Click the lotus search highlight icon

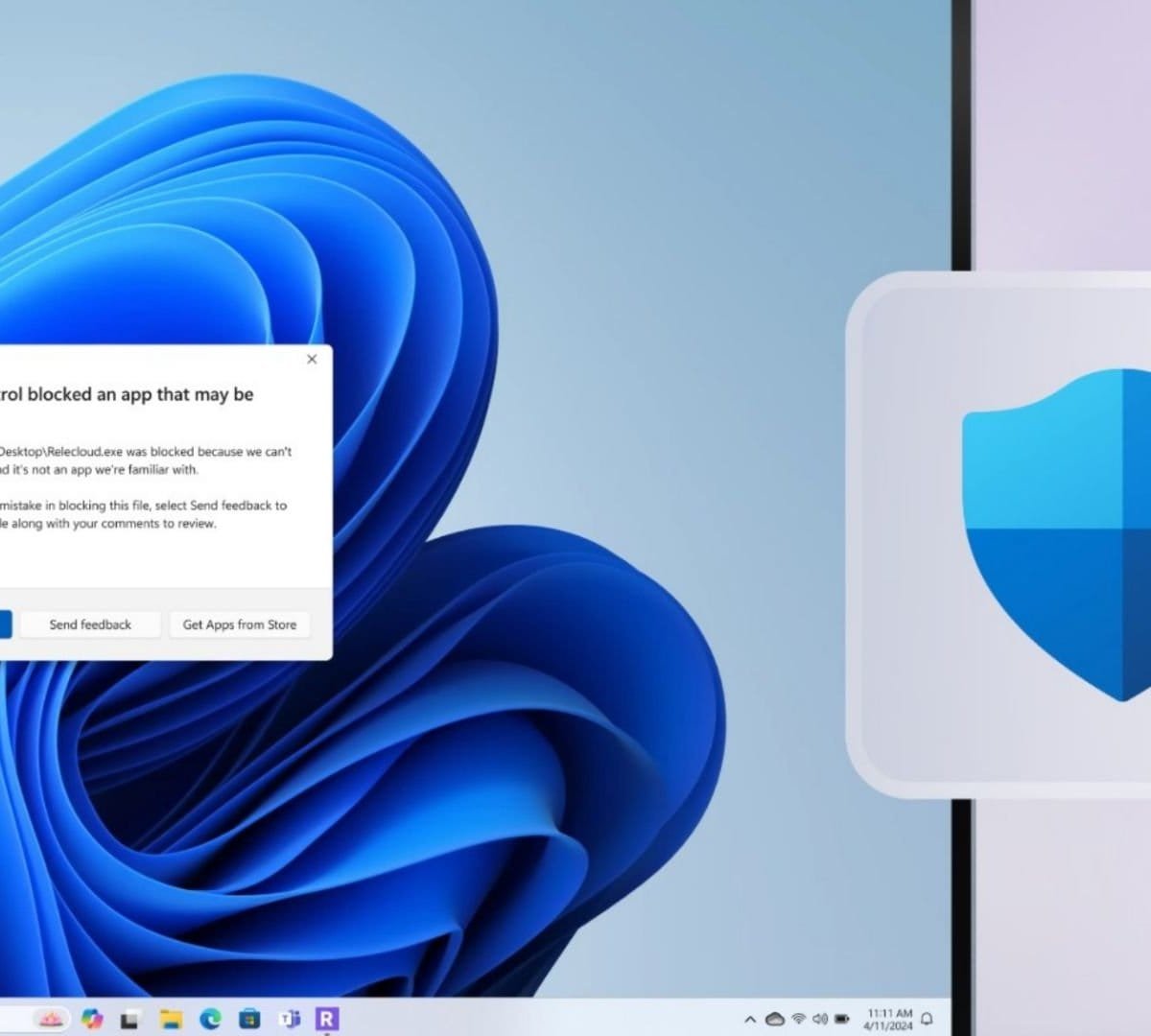tap(50, 1019)
